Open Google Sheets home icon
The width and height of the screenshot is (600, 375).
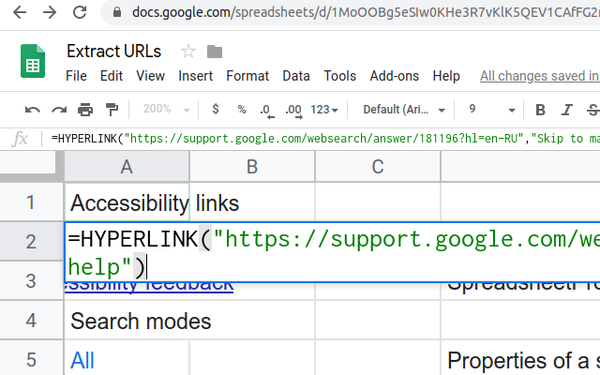33,61
